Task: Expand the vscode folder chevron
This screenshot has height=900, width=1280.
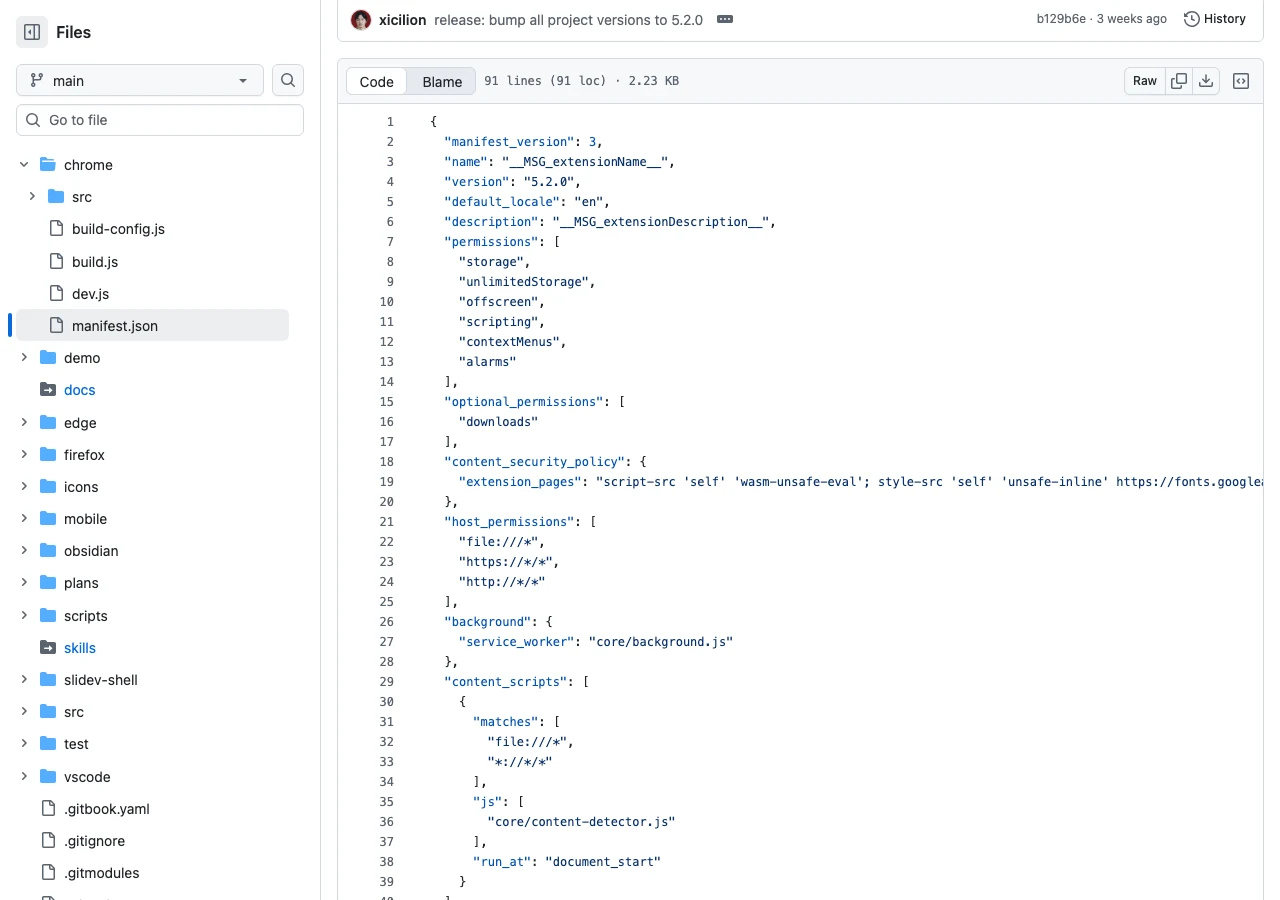Action: [x=24, y=777]
